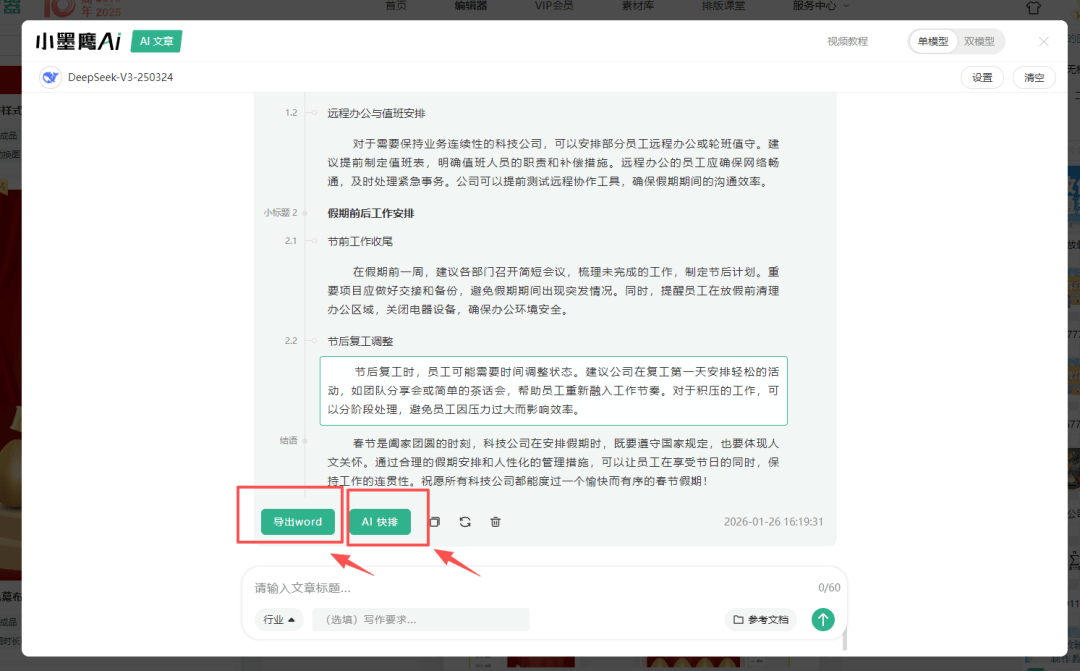Select the AI 文章 tab
Viewport: 1080px width, 671px height.
[x=156, y=41]
